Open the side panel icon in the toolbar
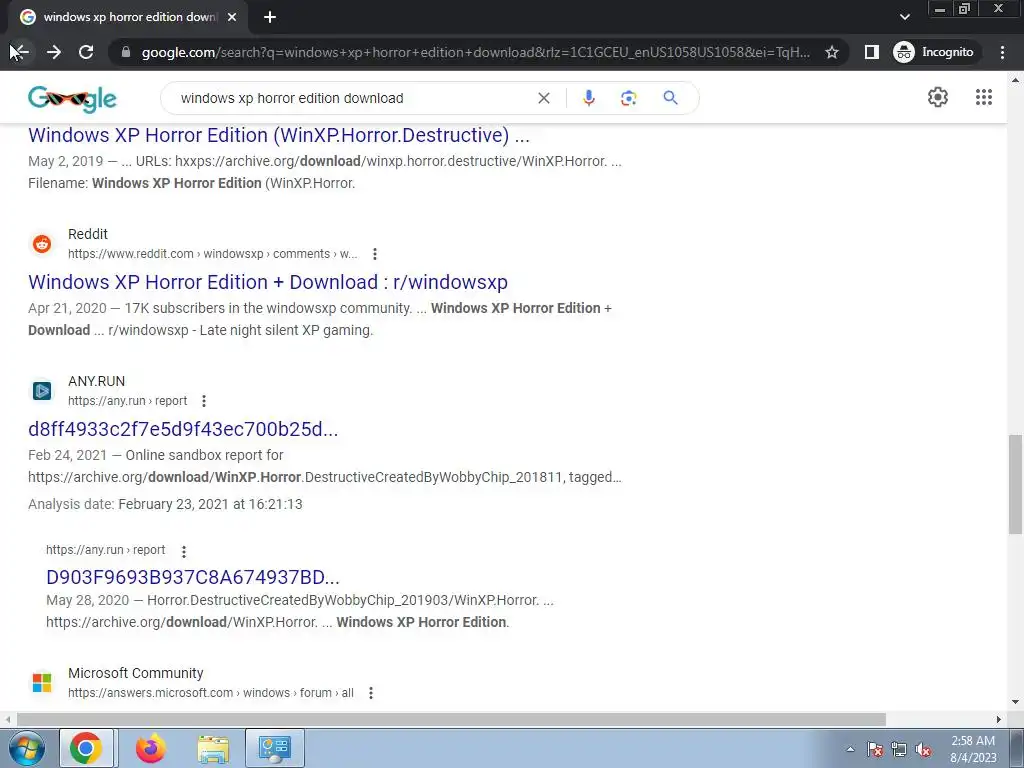Viewport: 1024px width, 768px height. [x=871, y=52]
